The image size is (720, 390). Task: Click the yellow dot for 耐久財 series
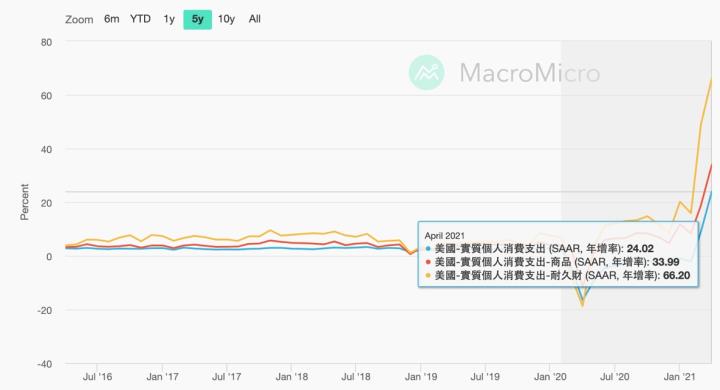(428, 275)
